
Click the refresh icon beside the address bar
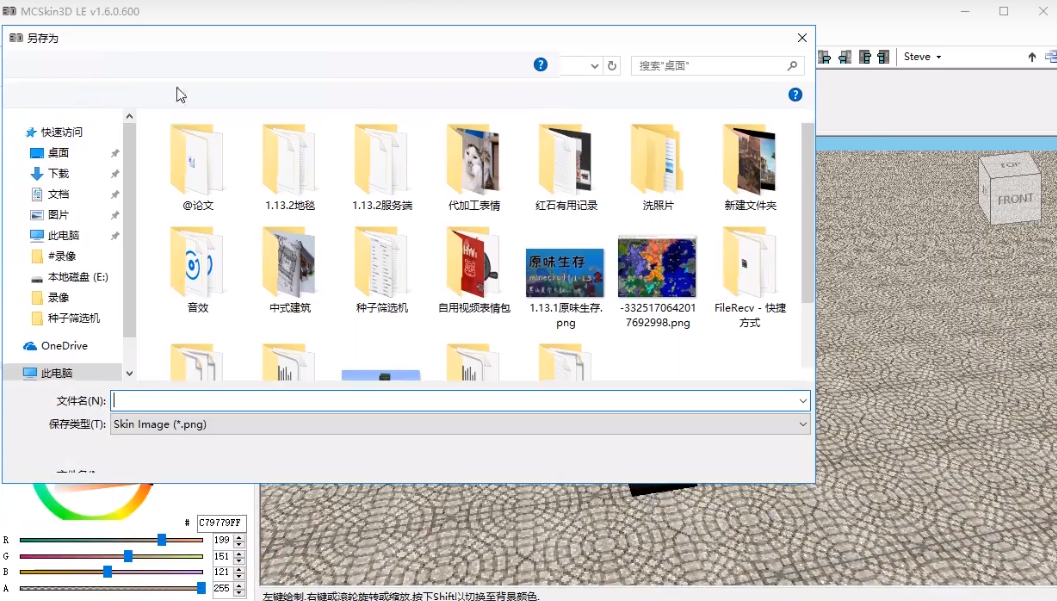point(613,66)
